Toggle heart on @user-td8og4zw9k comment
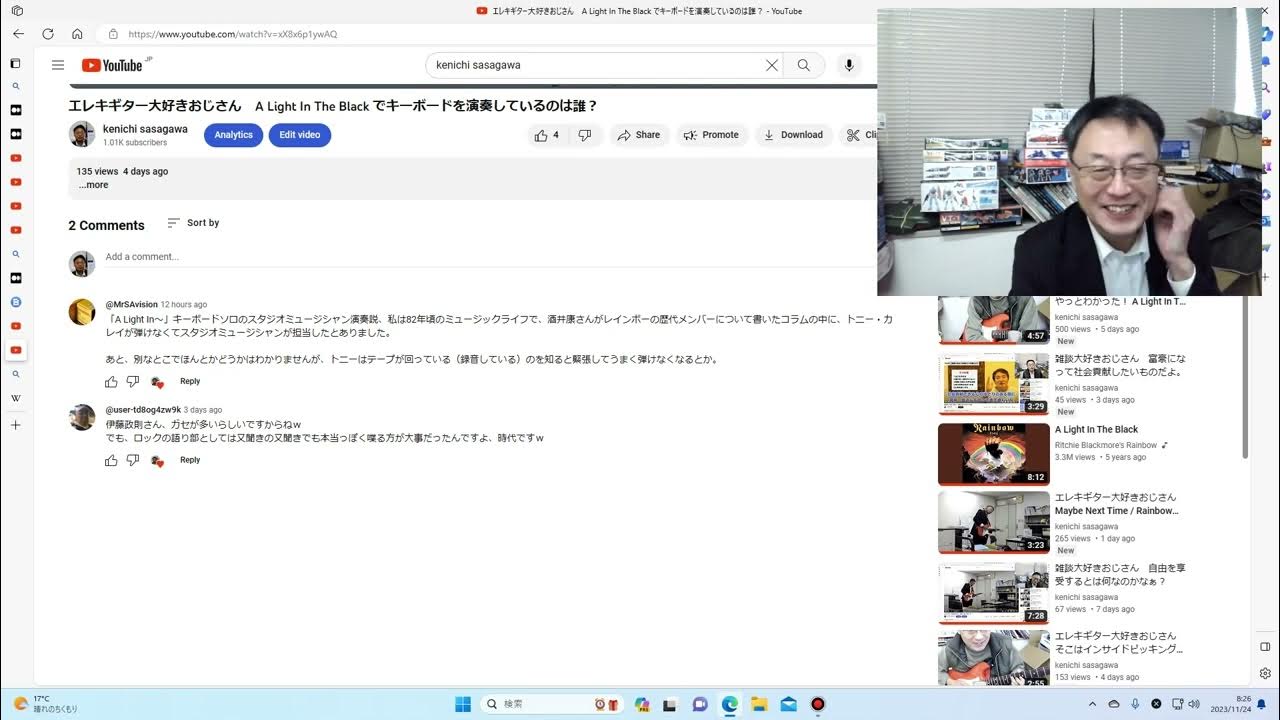 click(157, 460)
